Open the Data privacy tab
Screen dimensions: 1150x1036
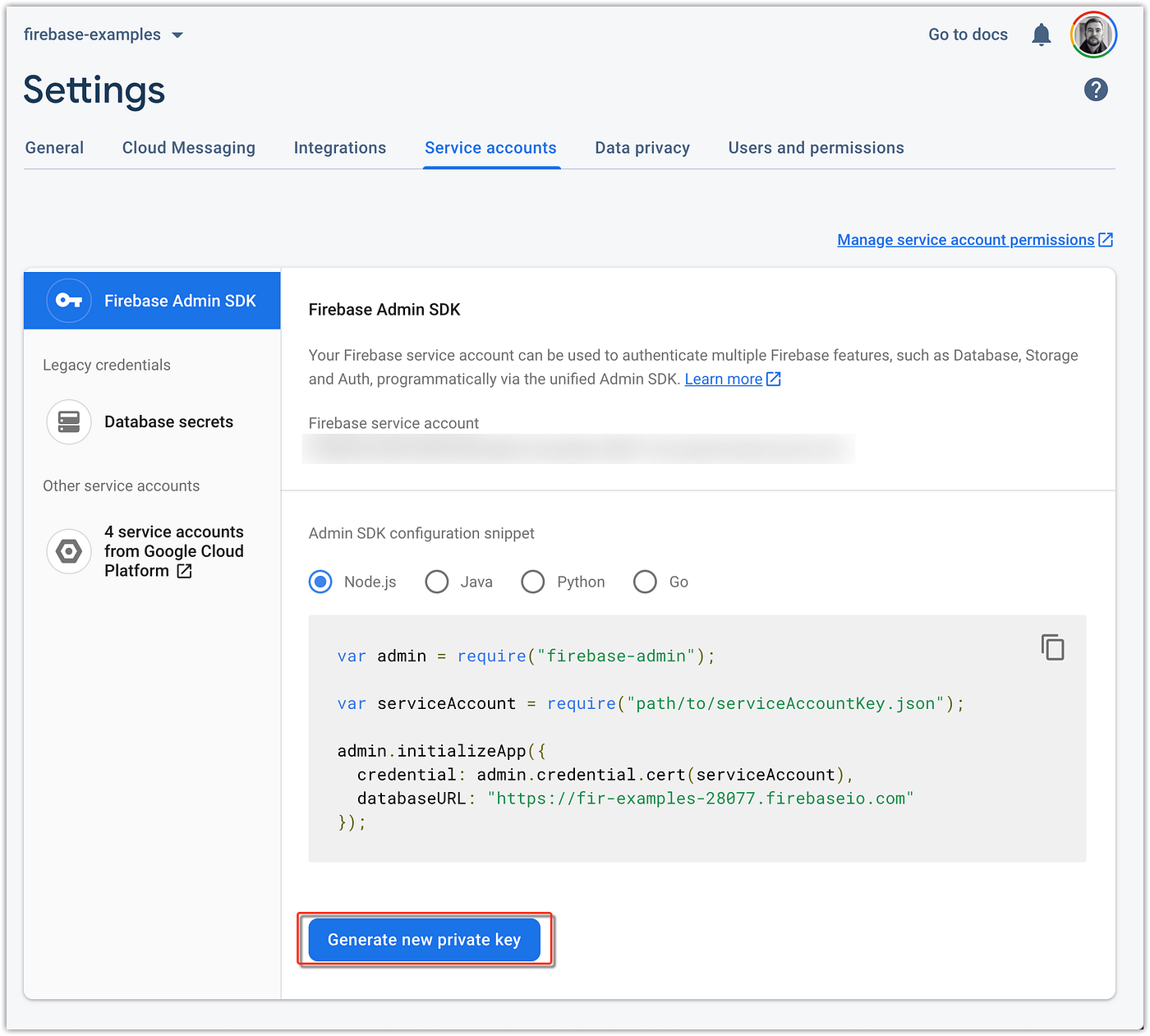pyautogui.click(x=642, y=148)
